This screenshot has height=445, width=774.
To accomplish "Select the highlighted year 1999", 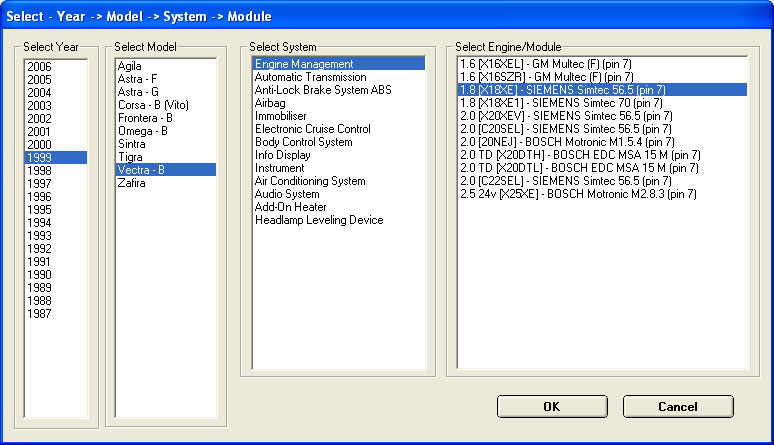I will [x=56, y=158].
